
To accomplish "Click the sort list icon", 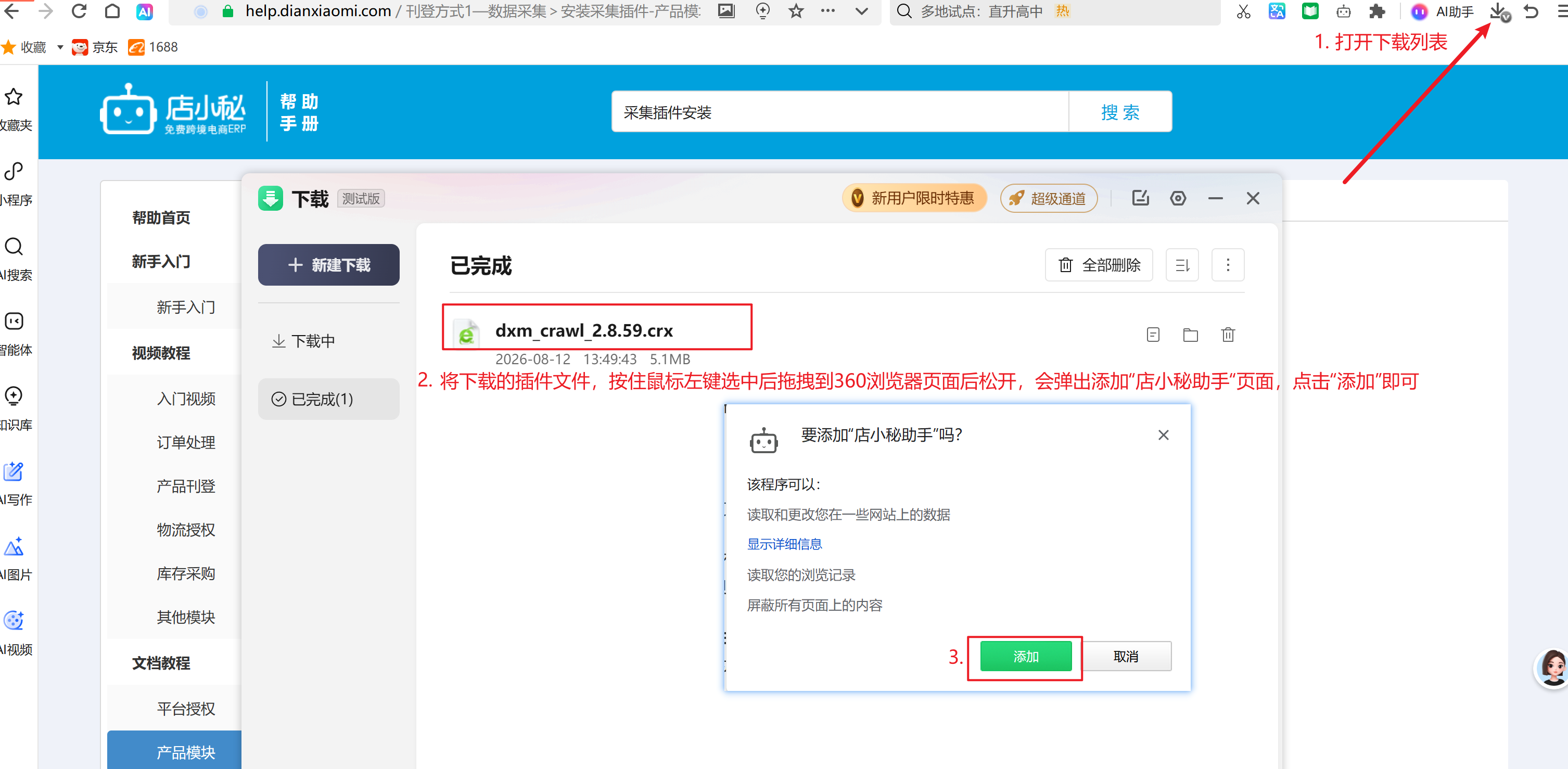I will tap(1182, 265).
